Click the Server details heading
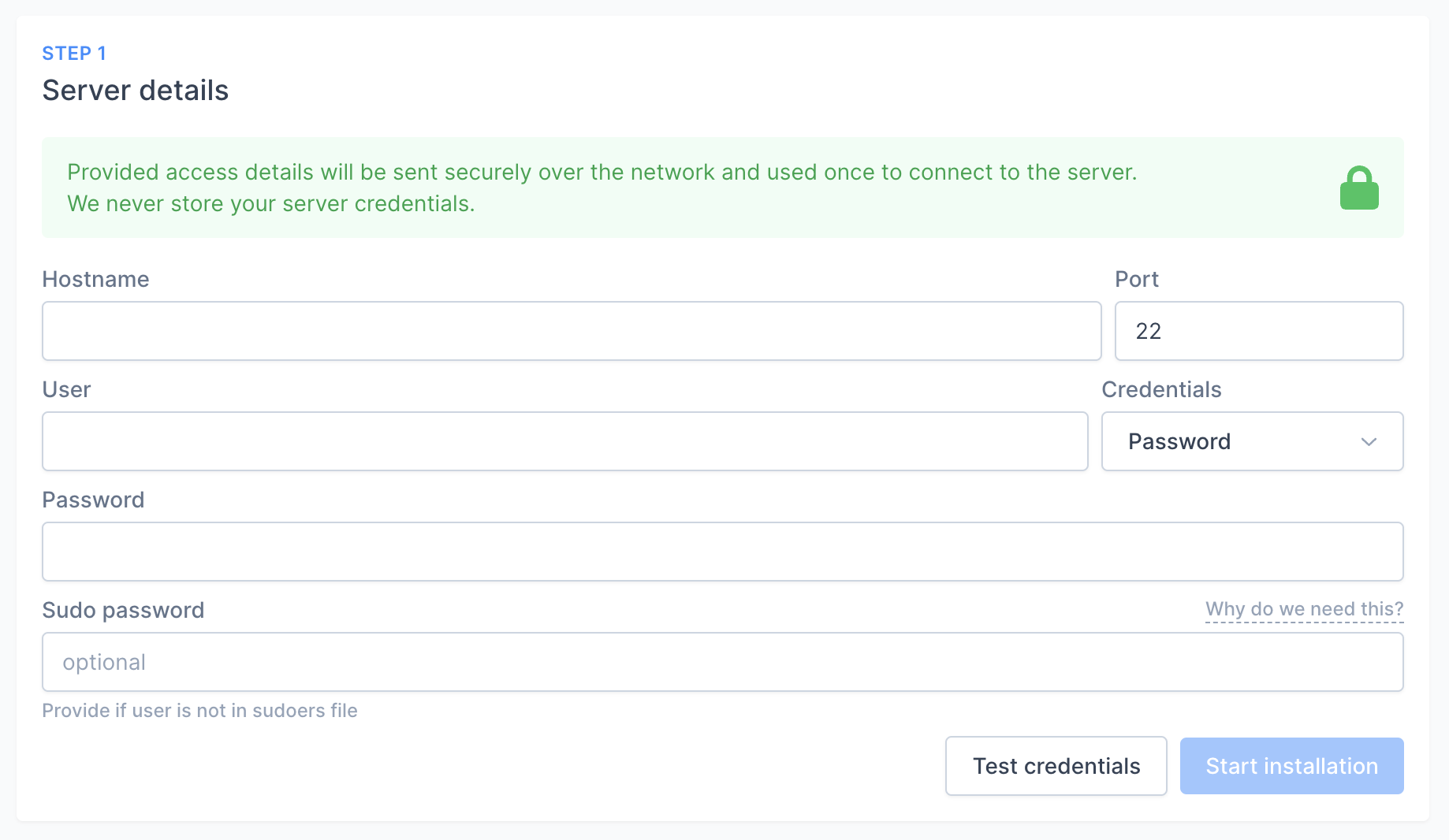Screen dimensions: 1449x840 coord(136,91)
